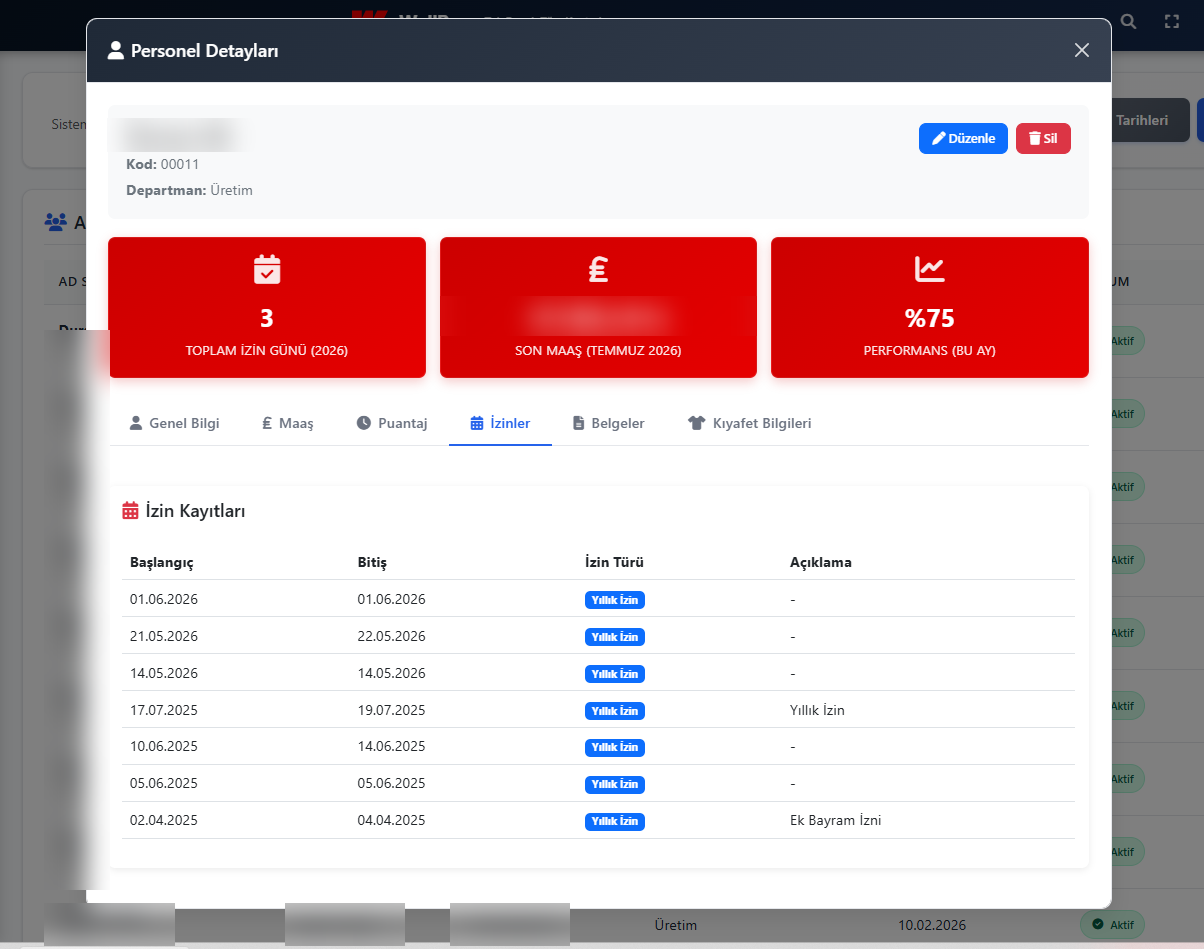Image resolution: width=1204 pixels, height=949 pixels.
Task: Click the Departman: Üretim text
Action: [x=189, y=190]
